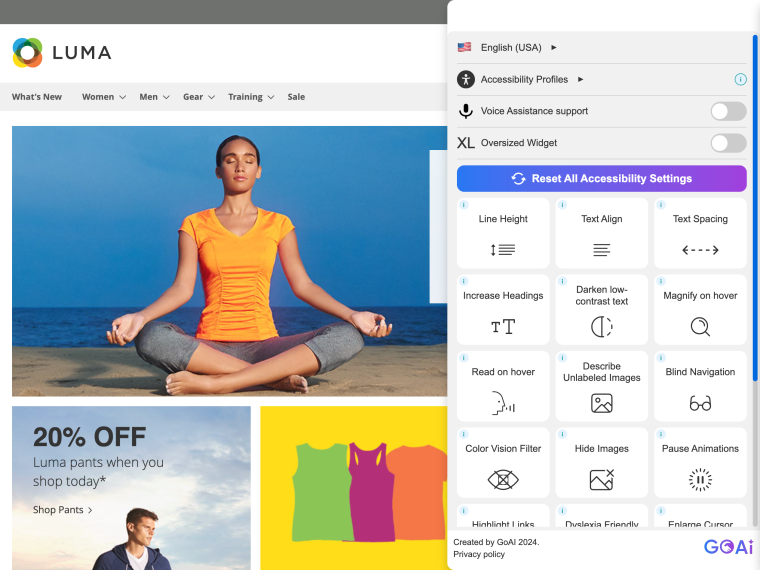Viewport: 760px width, 570px height.
Task: Click the widget panel vertical scrollbar
Action: coord(755,207)
